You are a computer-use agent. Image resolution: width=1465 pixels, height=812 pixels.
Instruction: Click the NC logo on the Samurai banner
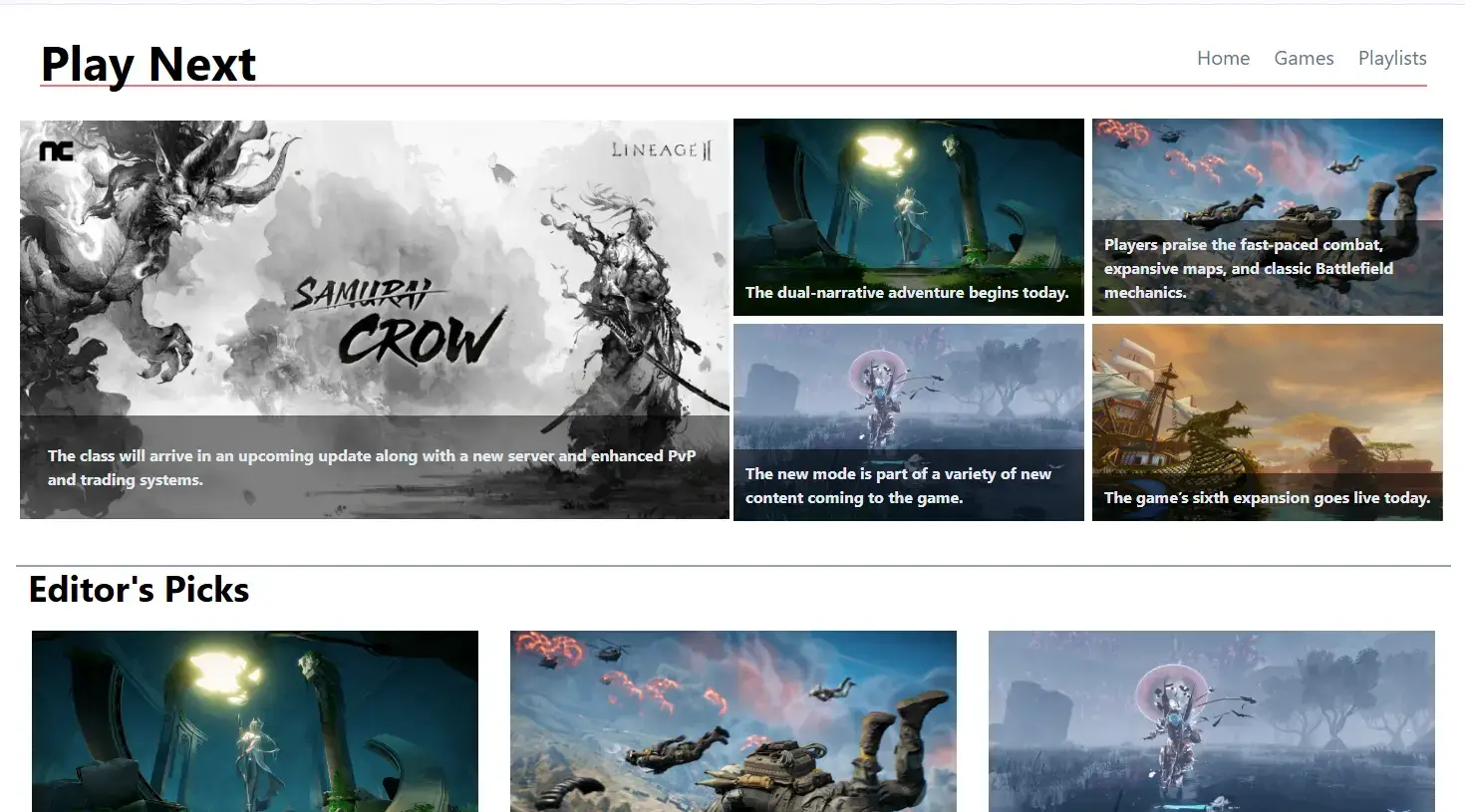coord(57,152)
